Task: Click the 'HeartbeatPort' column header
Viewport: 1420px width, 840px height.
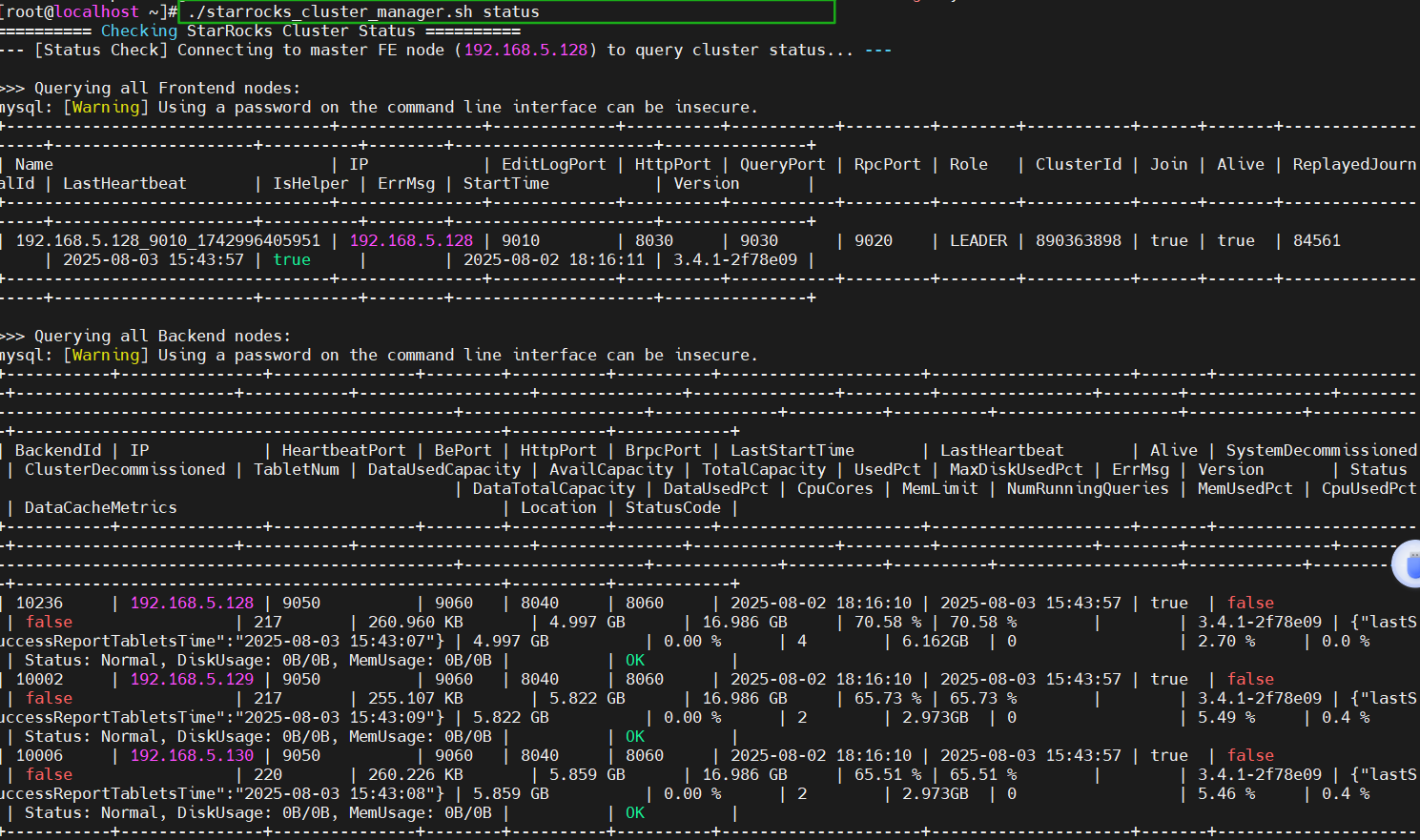Action: click(344, 450)
